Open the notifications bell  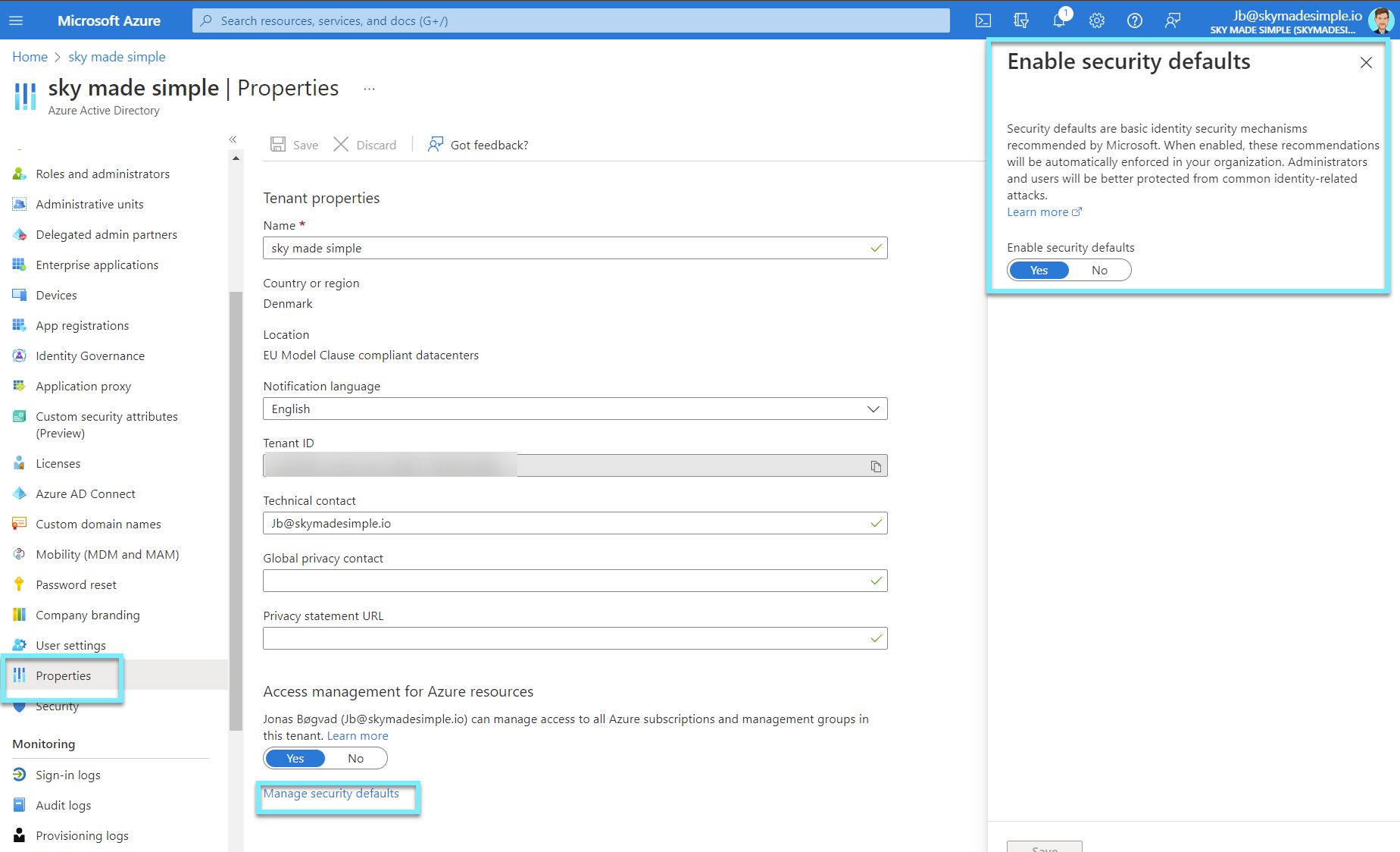pyautogui.click(x=1058, y=20)
